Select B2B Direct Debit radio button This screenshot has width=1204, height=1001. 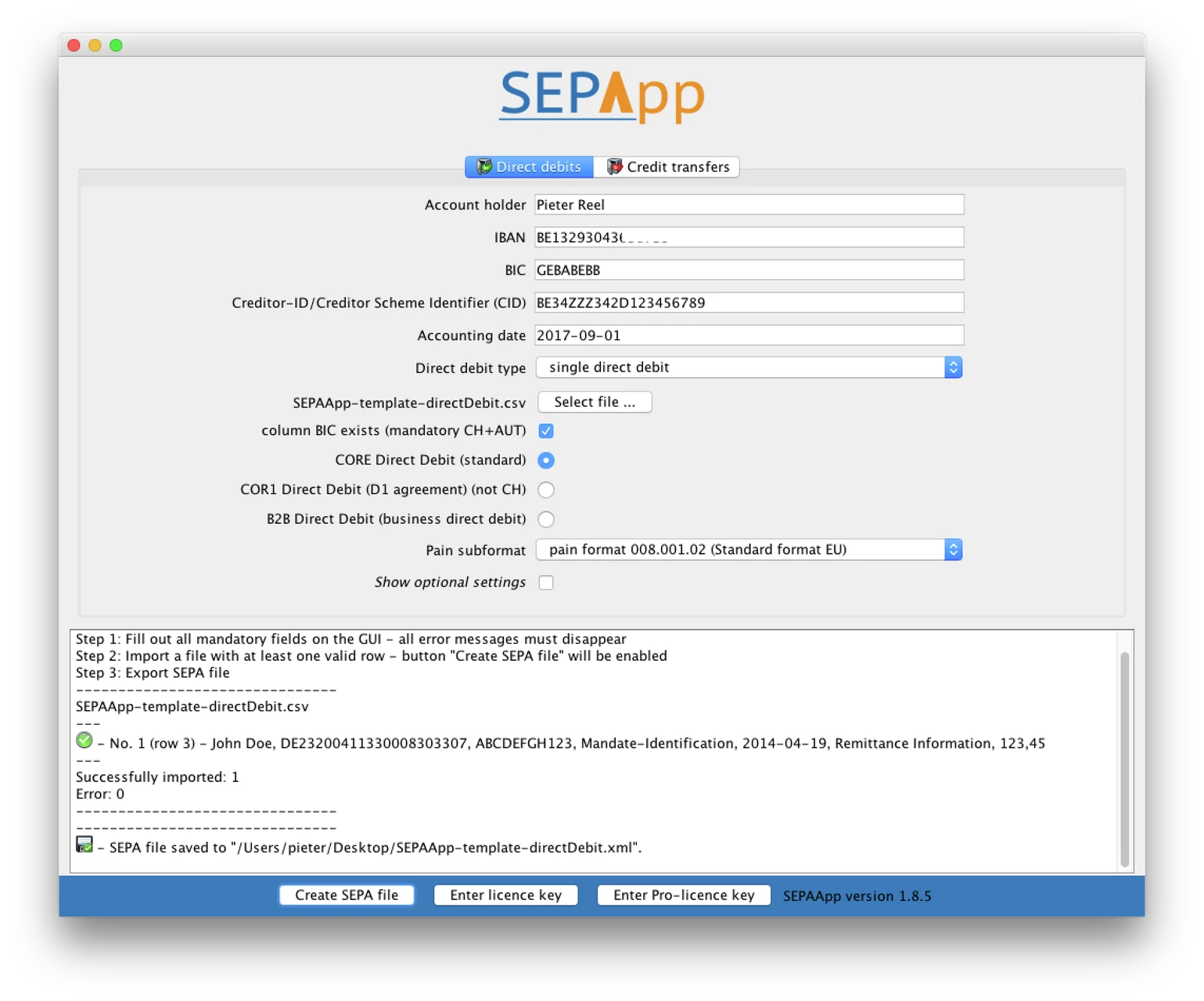click(546, 519)
